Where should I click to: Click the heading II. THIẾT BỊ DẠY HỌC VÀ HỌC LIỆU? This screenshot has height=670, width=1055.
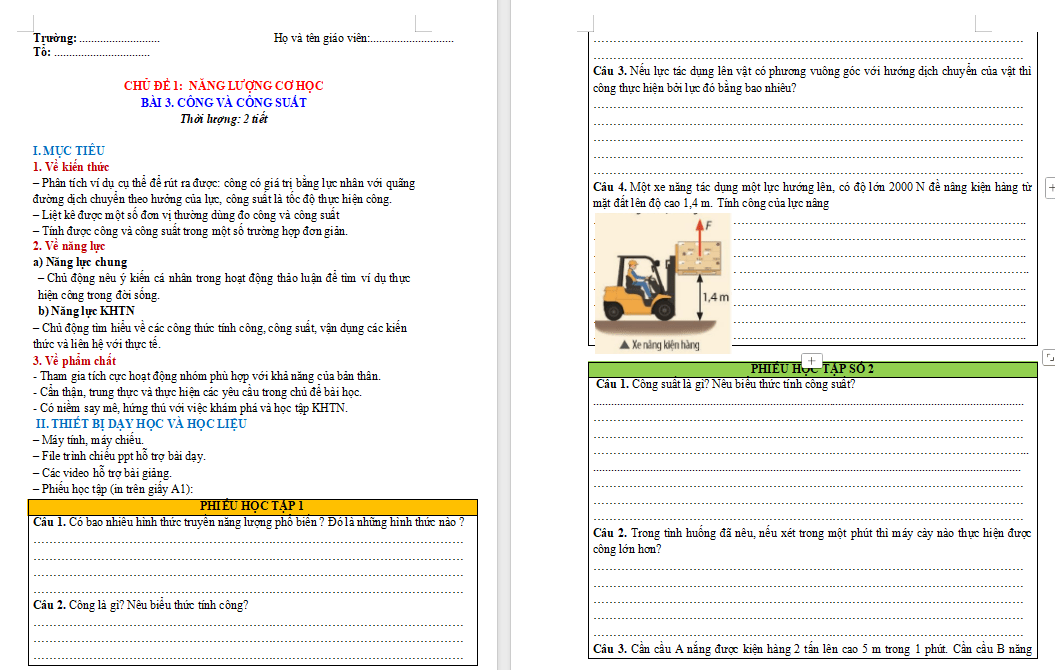click(141, 424)
